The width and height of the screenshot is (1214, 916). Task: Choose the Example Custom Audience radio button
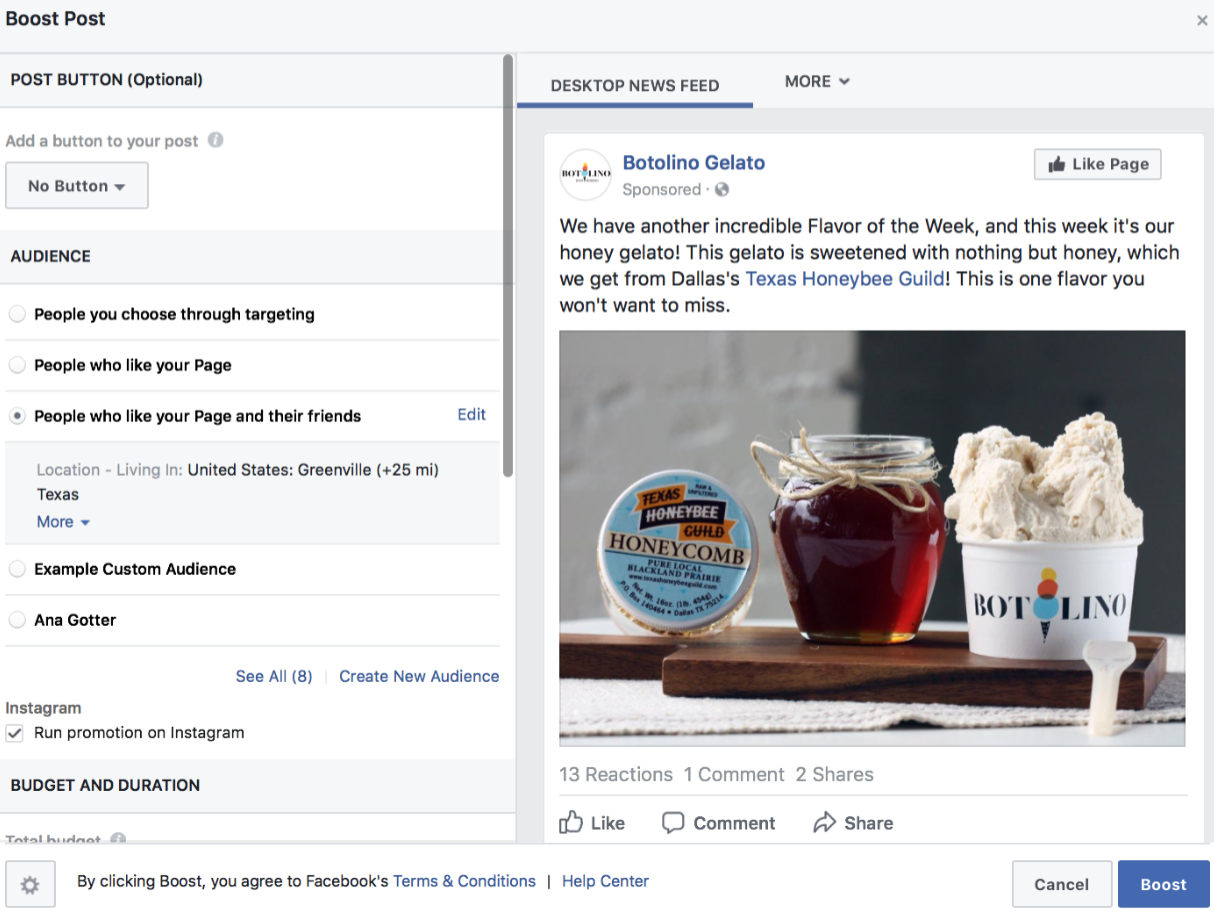tap(17, 569)
